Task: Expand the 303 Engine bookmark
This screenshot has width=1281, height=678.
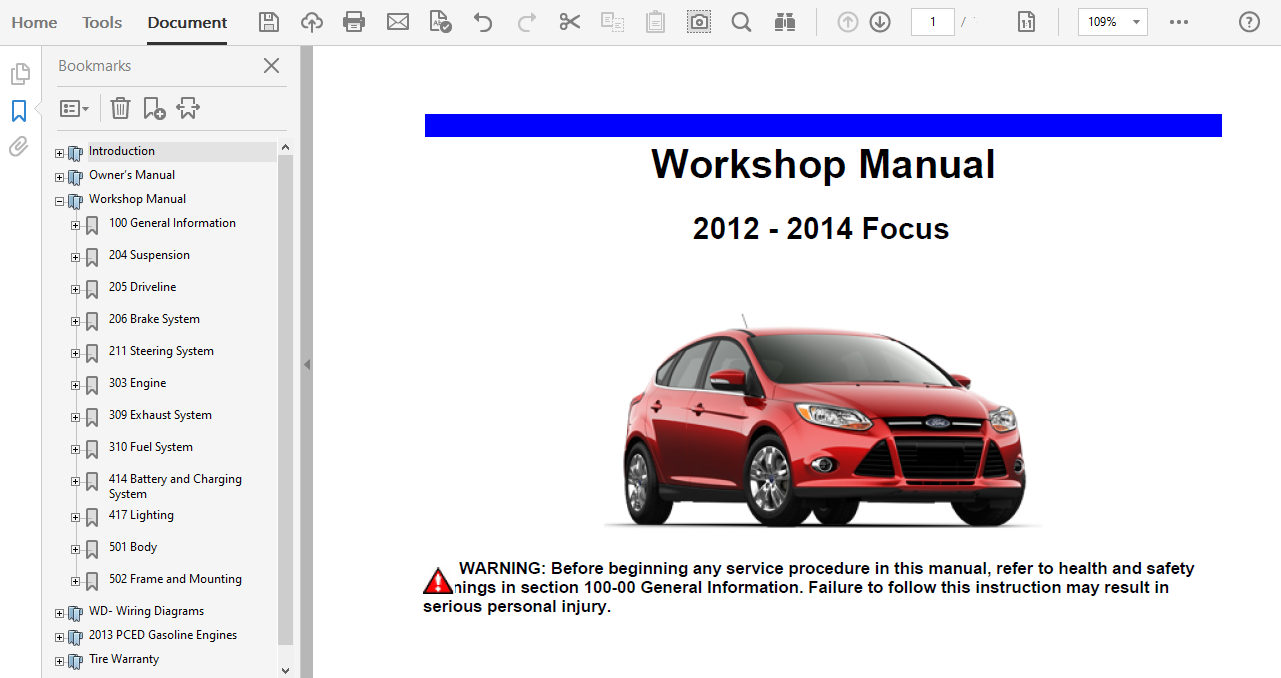Action: pos(75,385)
